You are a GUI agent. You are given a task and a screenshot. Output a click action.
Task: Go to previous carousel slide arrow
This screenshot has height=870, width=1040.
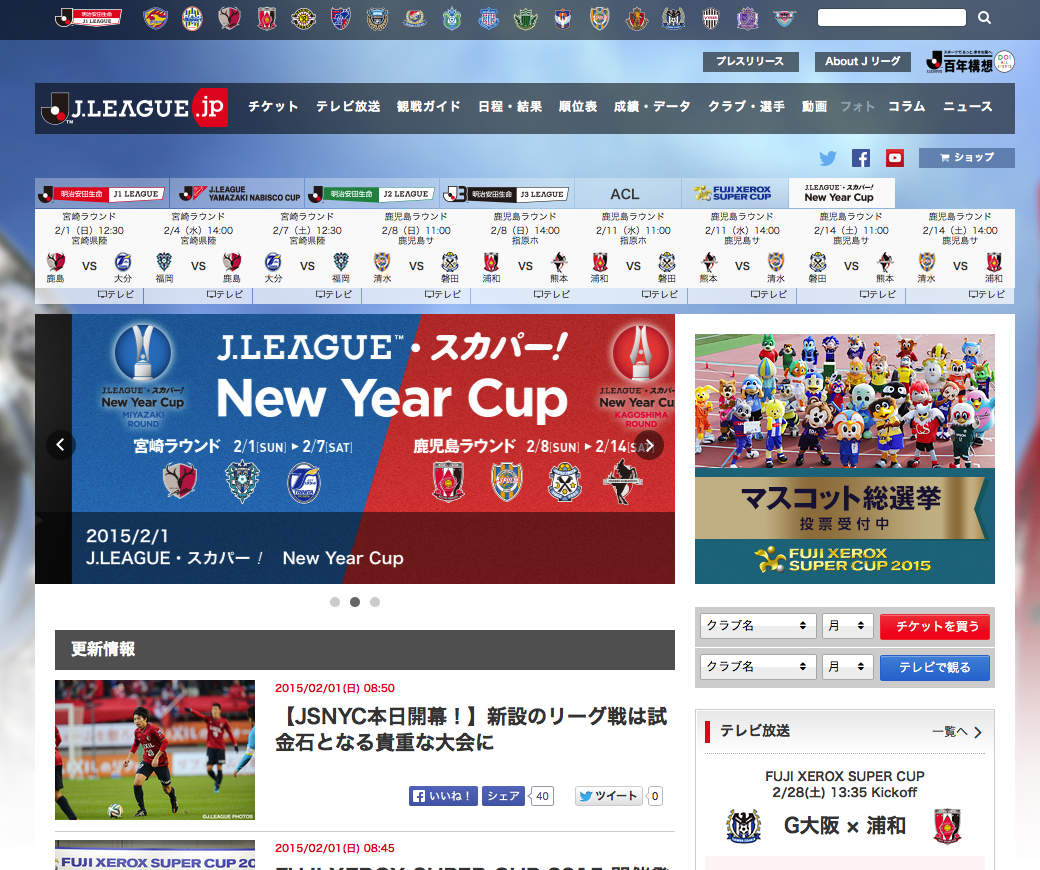coord(61,445)
